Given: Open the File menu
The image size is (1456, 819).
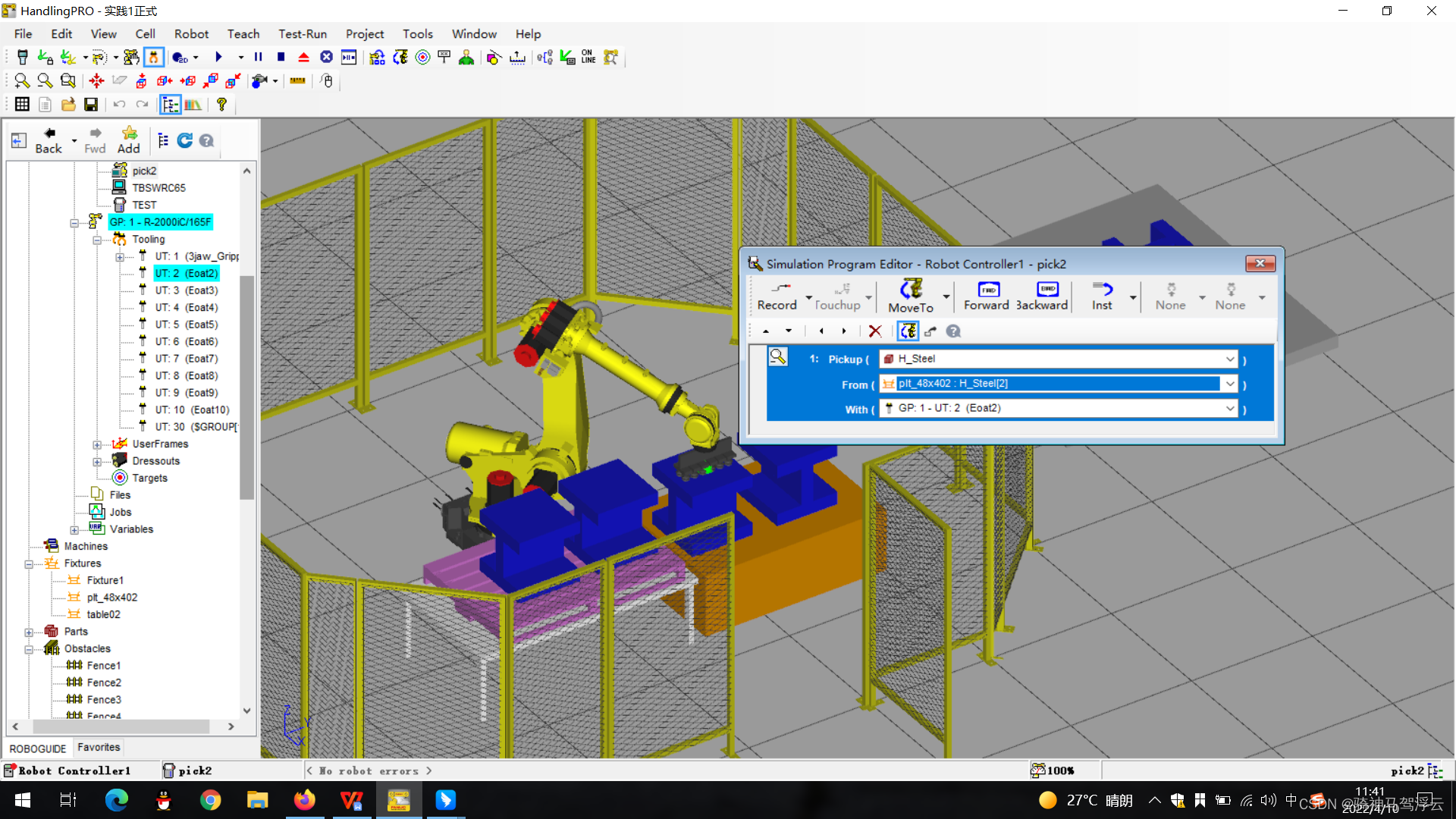Looking at the screenshot, I should click(x=24, y=34).
